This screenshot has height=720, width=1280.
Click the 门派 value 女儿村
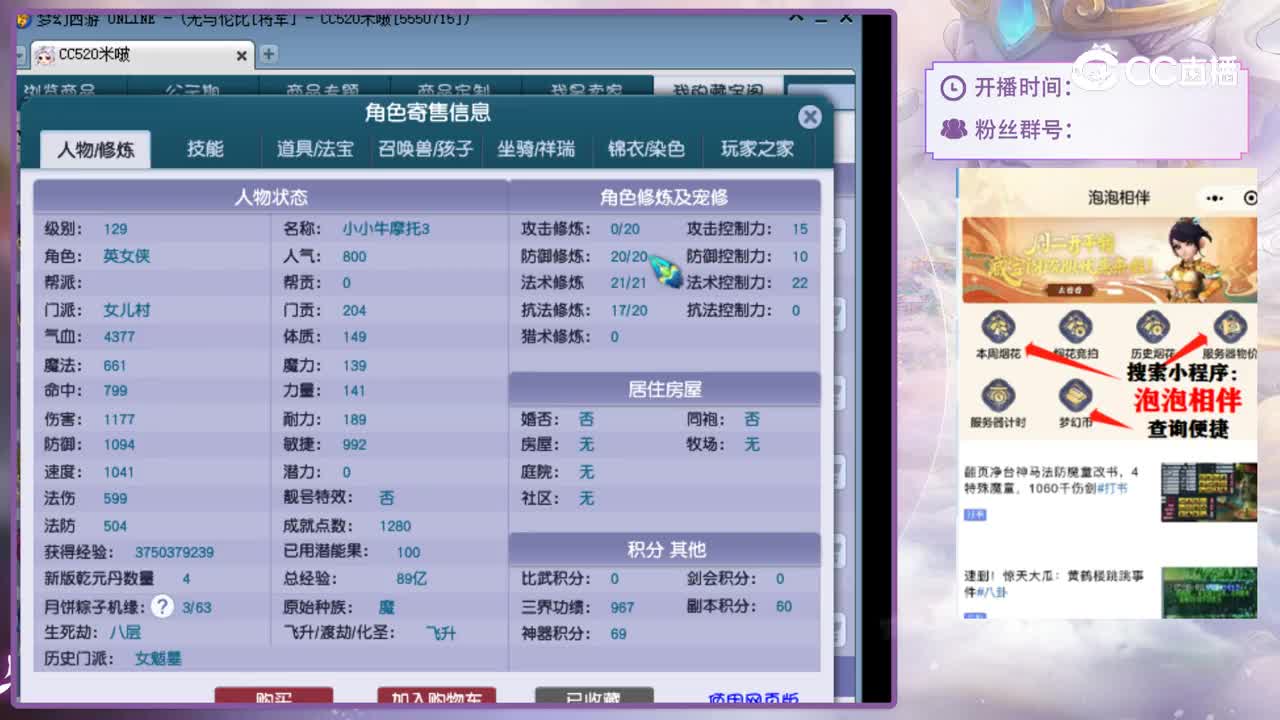pyautogui.click(x=126, y=310)
